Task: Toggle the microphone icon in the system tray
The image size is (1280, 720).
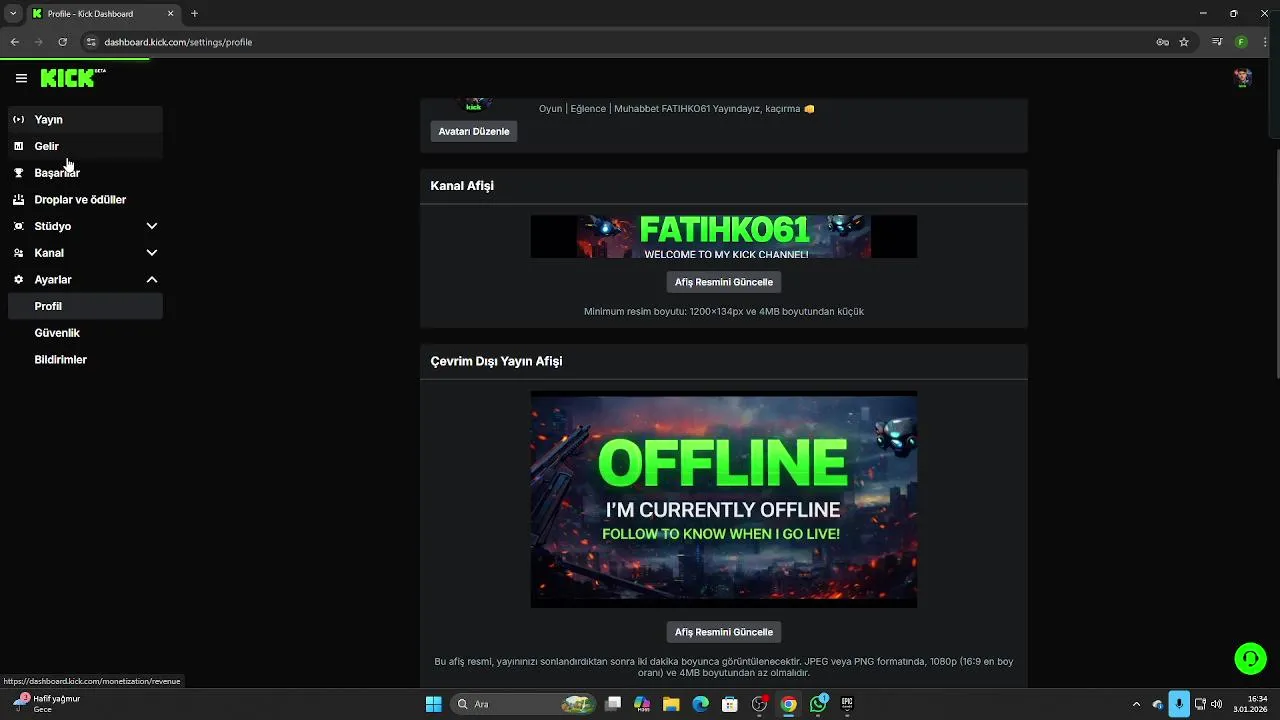Action: [1179, 704]
